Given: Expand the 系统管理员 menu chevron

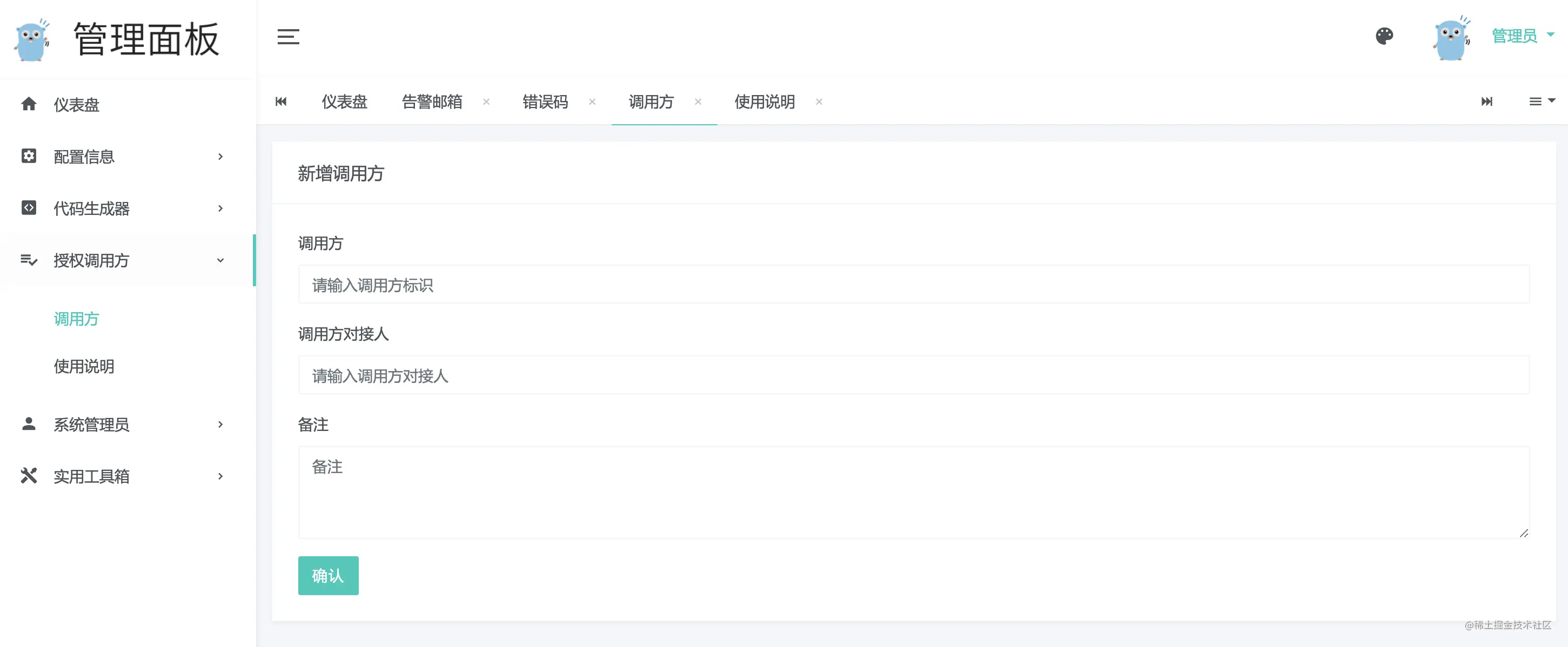Looking at the screenshot, I should coord(220,424).
